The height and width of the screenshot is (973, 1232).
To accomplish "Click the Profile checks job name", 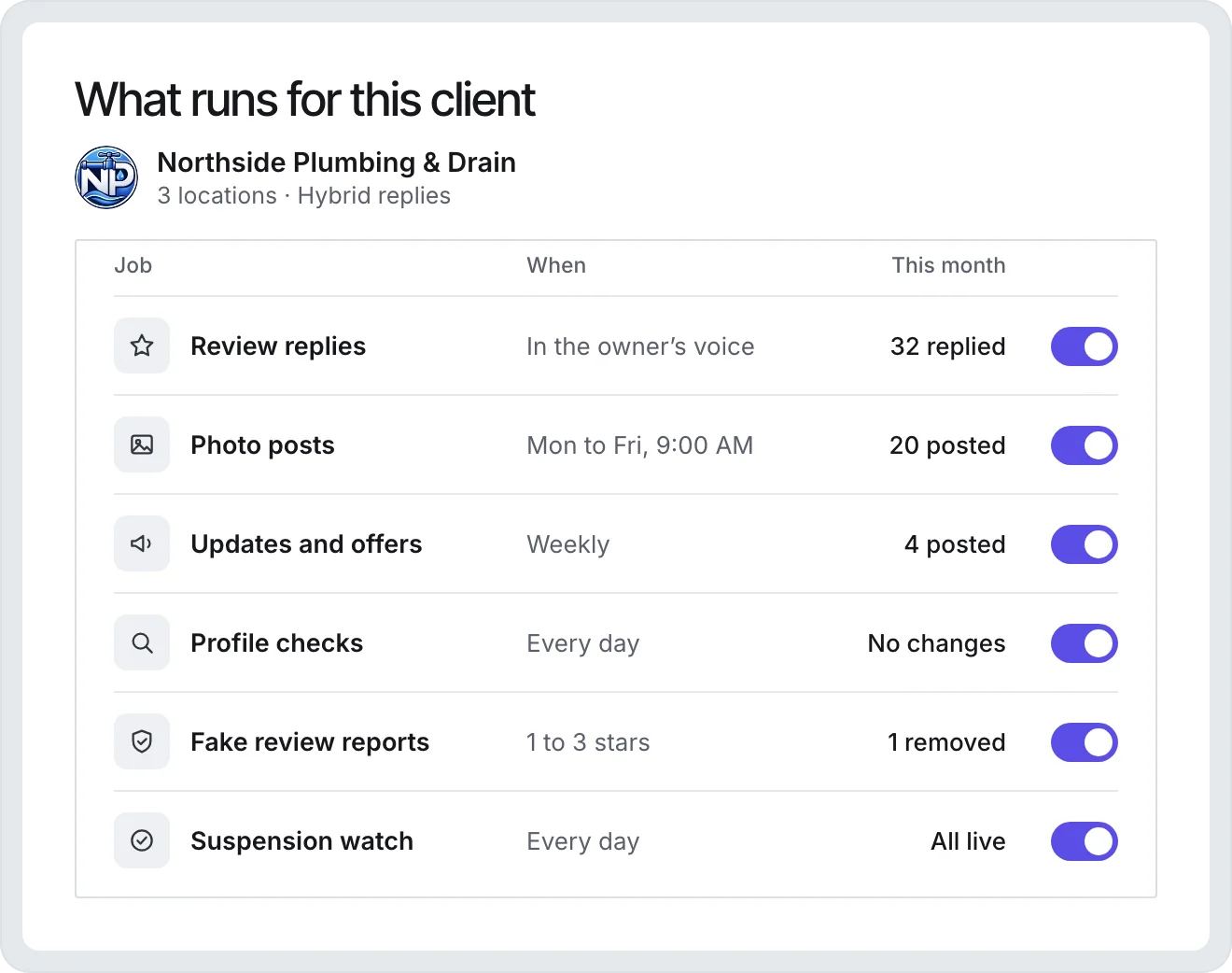I will coord(276,643).
